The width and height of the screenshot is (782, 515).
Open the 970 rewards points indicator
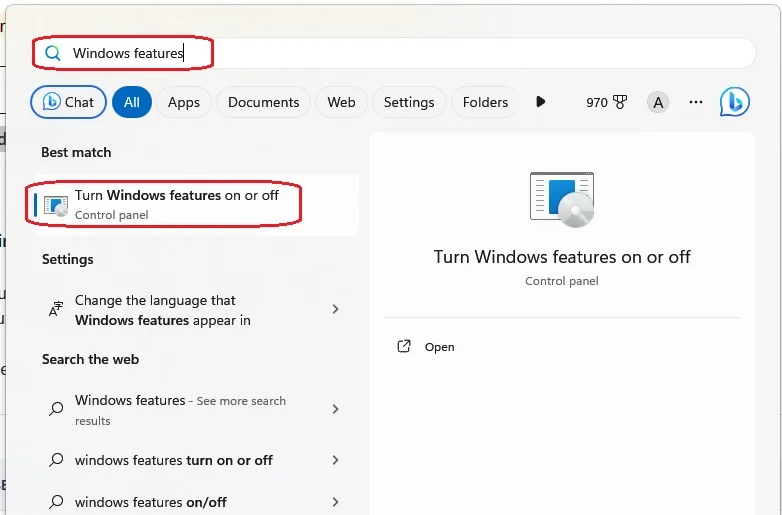click(x=606, y=102)
